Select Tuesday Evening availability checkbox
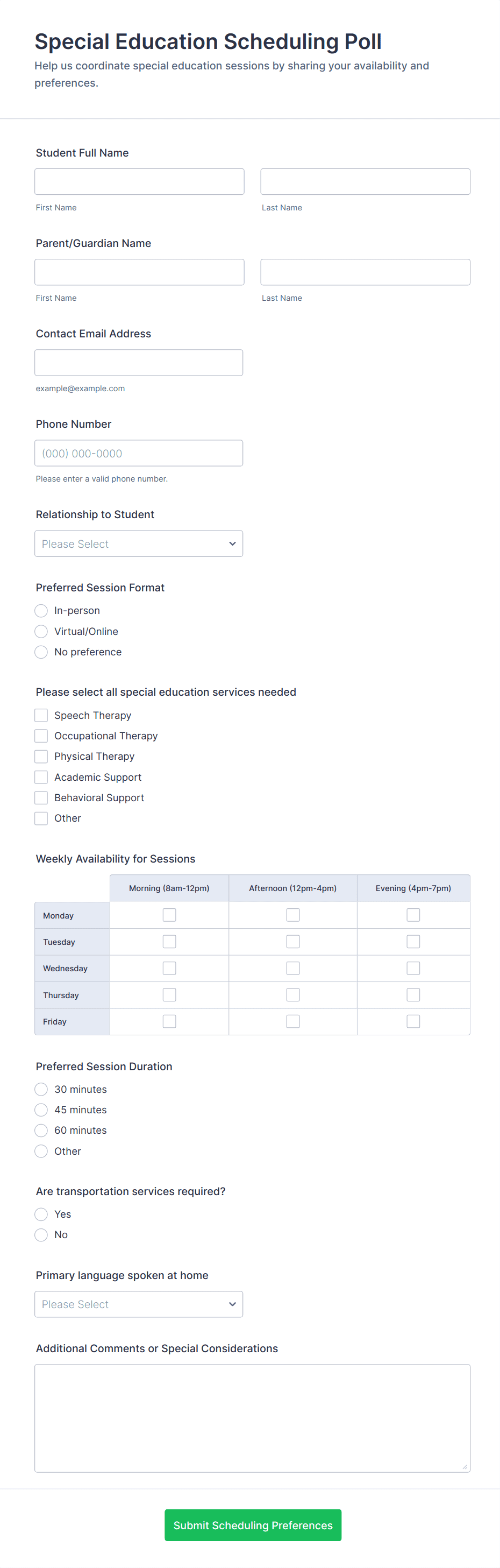The width and height of the screenshot is (500, 1568). click(413, 942)
